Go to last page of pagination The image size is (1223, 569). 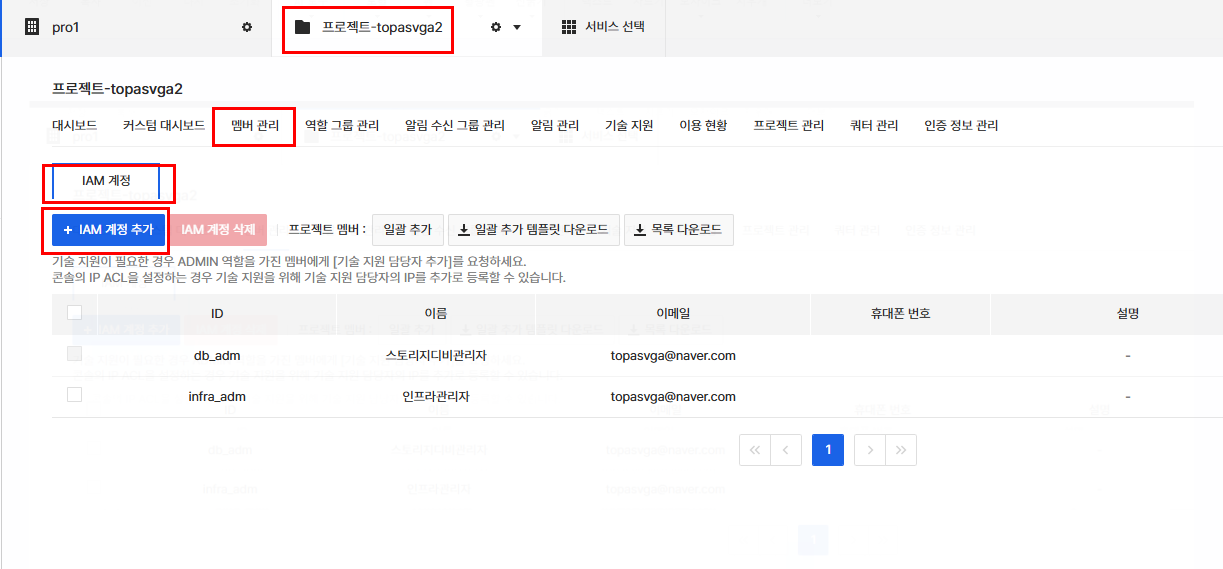tap(901, 450)
